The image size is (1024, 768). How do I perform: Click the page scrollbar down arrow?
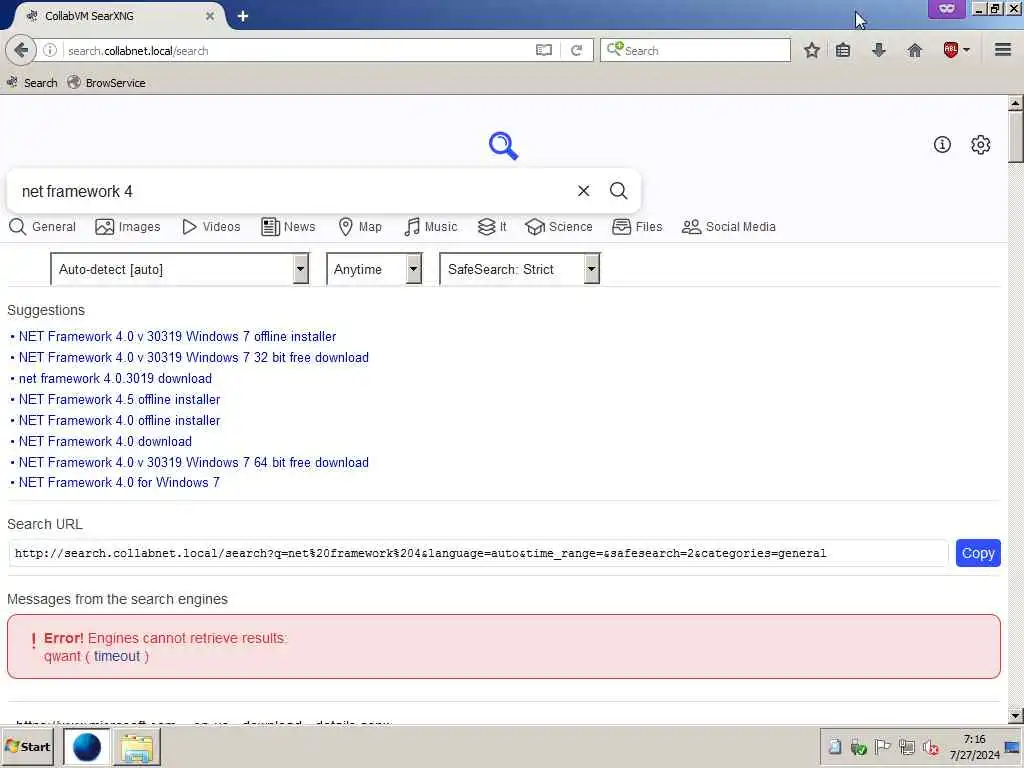[x=1015, y=716]
